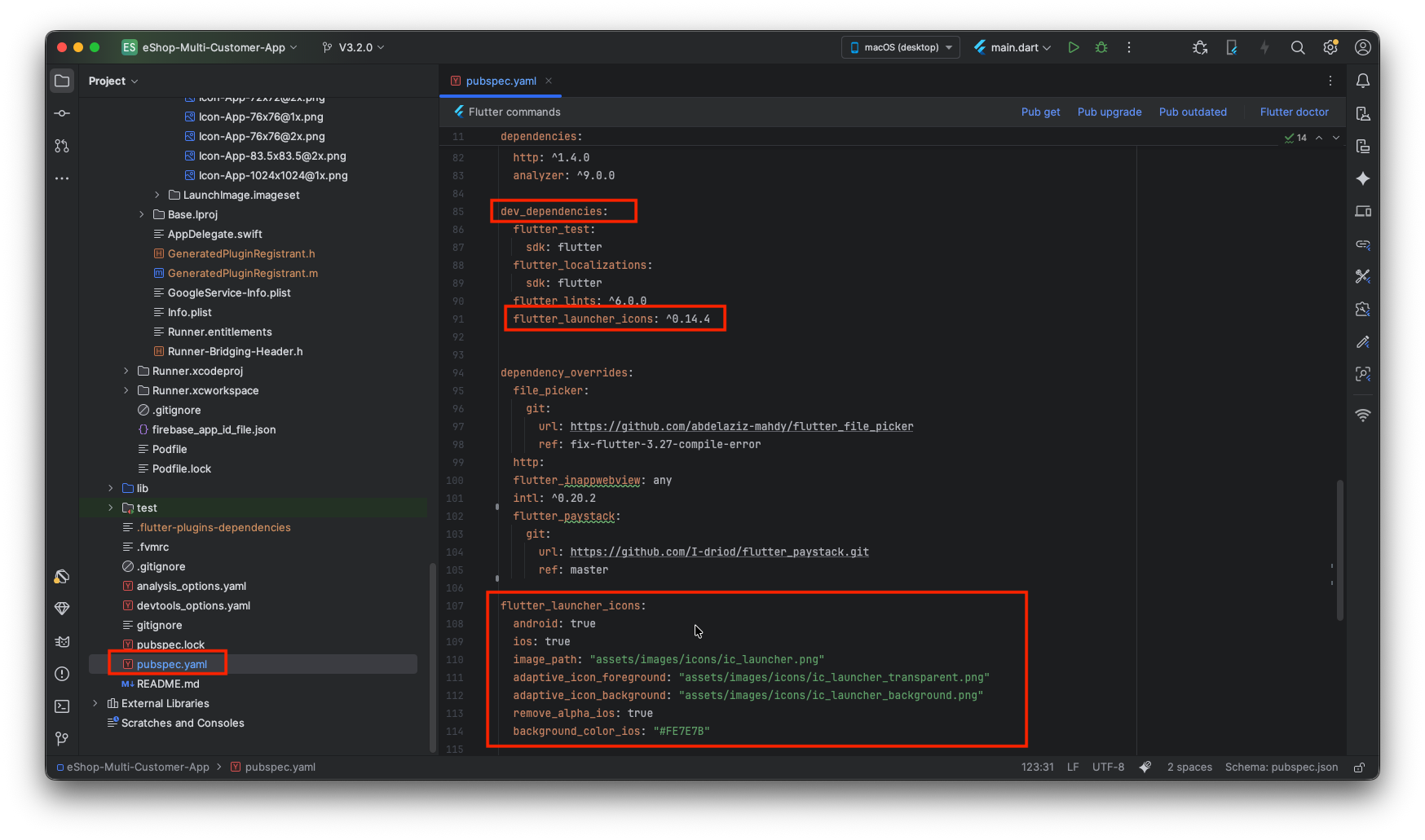Open Search Everywhere with the magnifier icon
Image resolution: width=1425 pixels, height=840 pixels.
click(x=1298, y=47)
